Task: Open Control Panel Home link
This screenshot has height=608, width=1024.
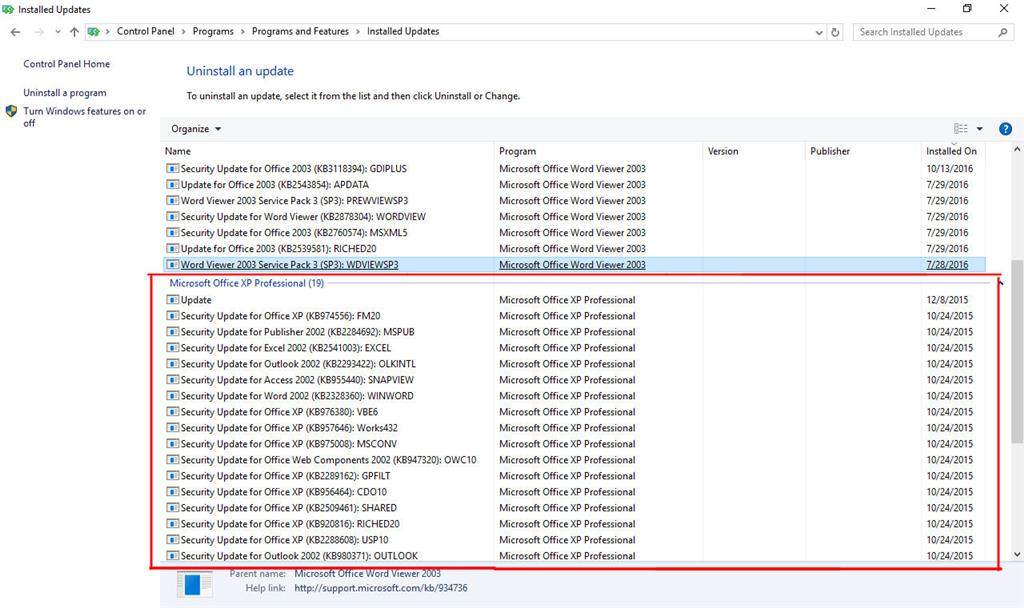Action: pos(67,64)
